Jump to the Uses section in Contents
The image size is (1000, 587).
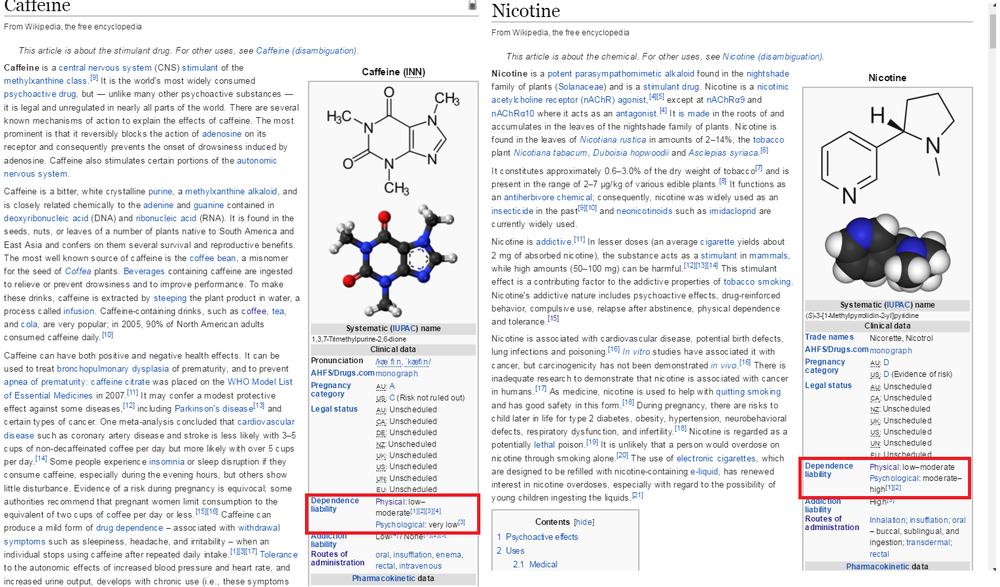point(515,551)
